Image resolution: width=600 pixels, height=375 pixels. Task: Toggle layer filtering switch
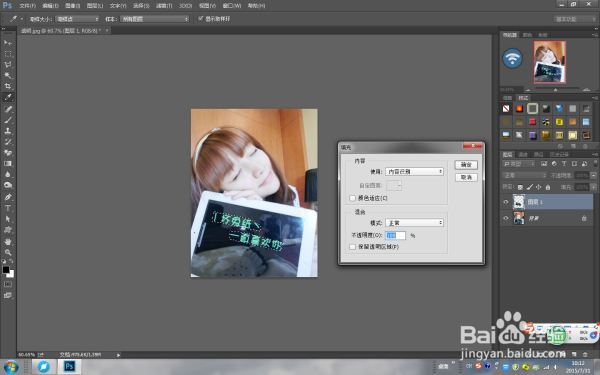(595, 163)
